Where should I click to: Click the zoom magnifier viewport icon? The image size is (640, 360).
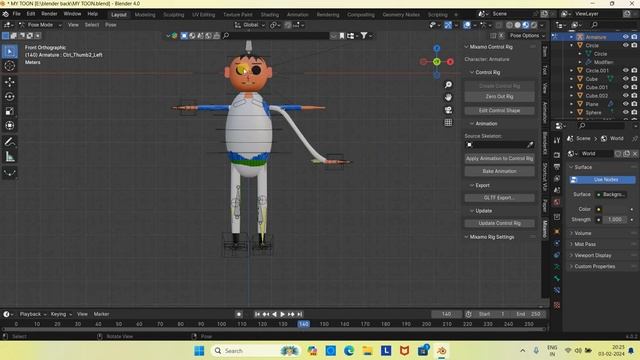(x=448, y=84)
